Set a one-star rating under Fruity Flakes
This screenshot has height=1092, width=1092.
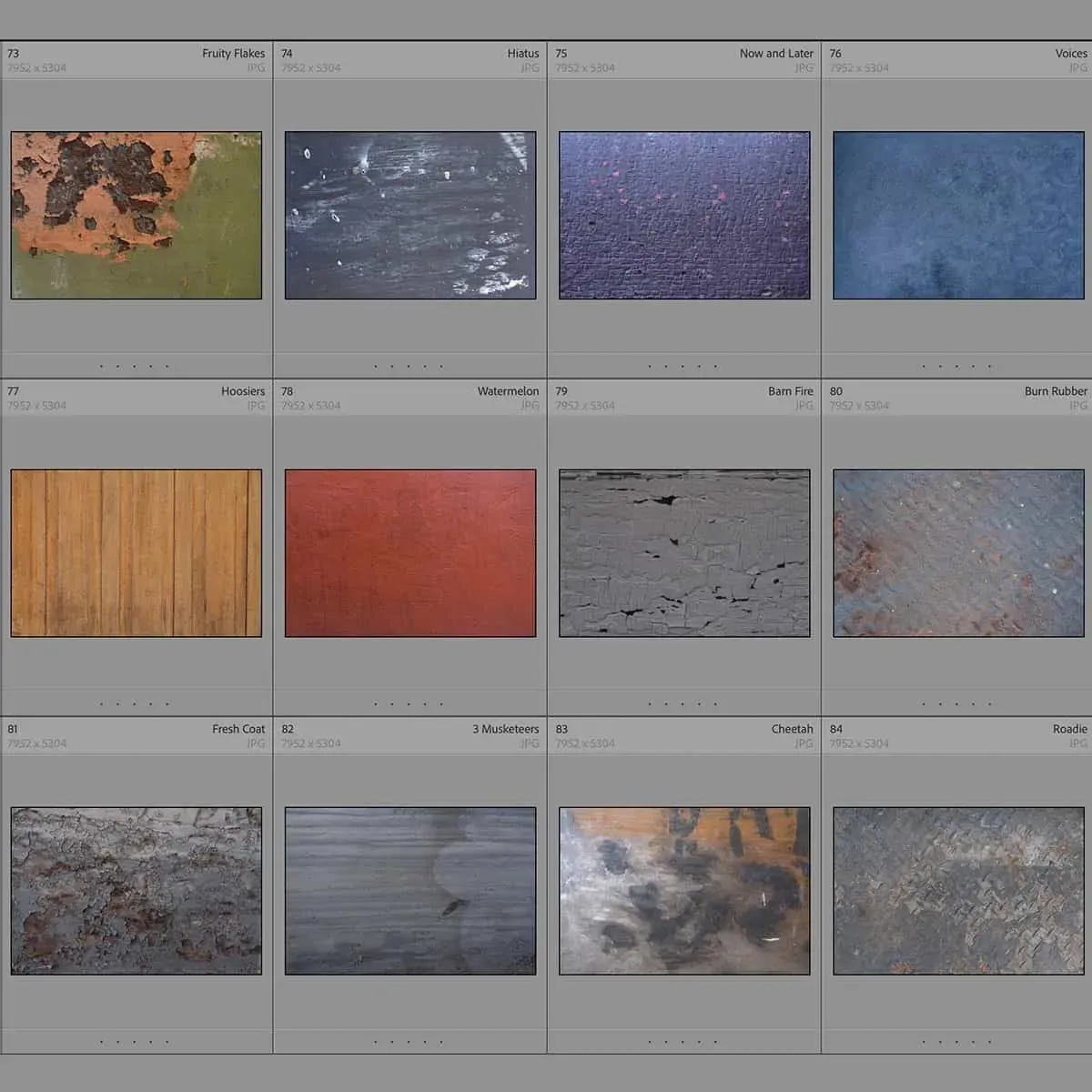(x=101, y=367)
